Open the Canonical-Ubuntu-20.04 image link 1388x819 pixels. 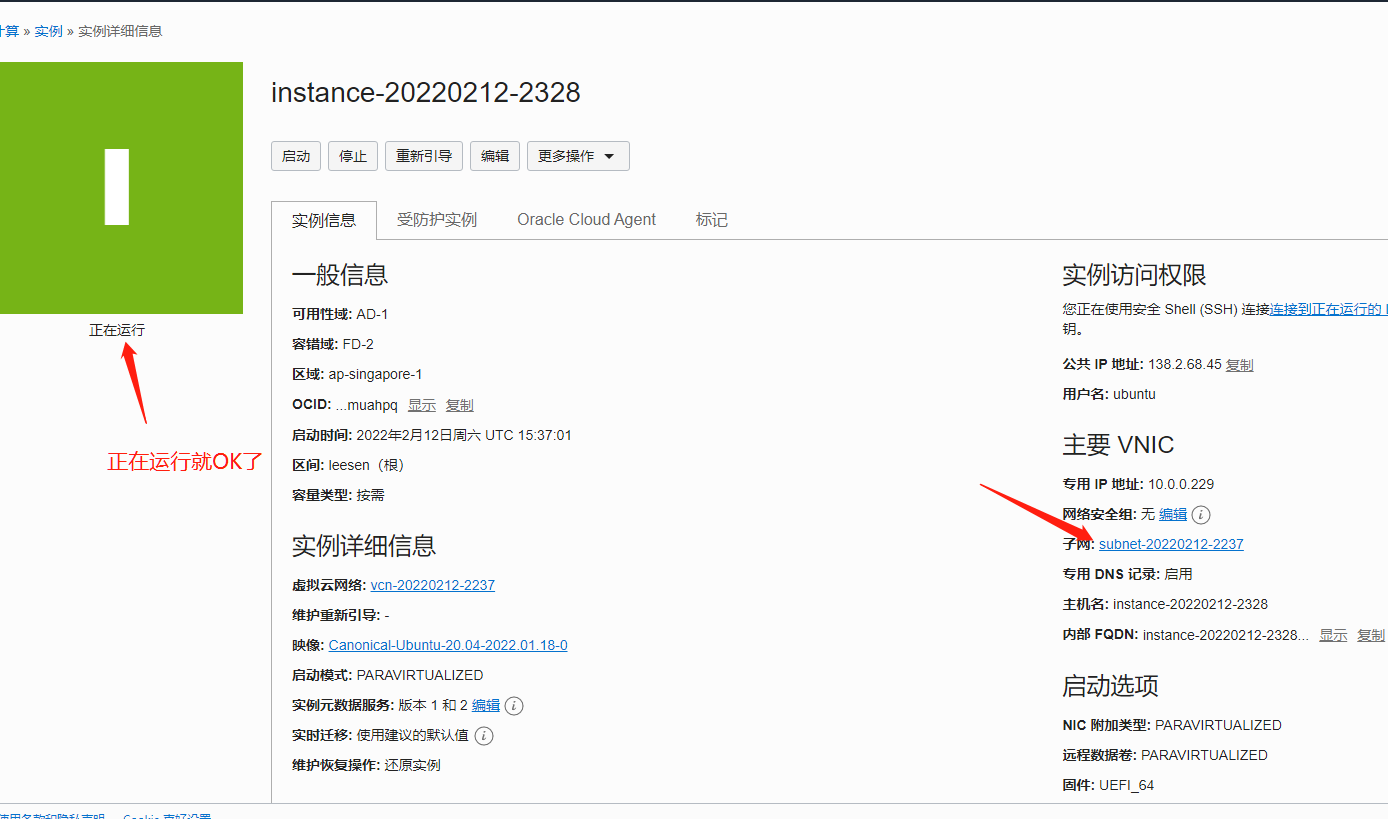[448, 644]
